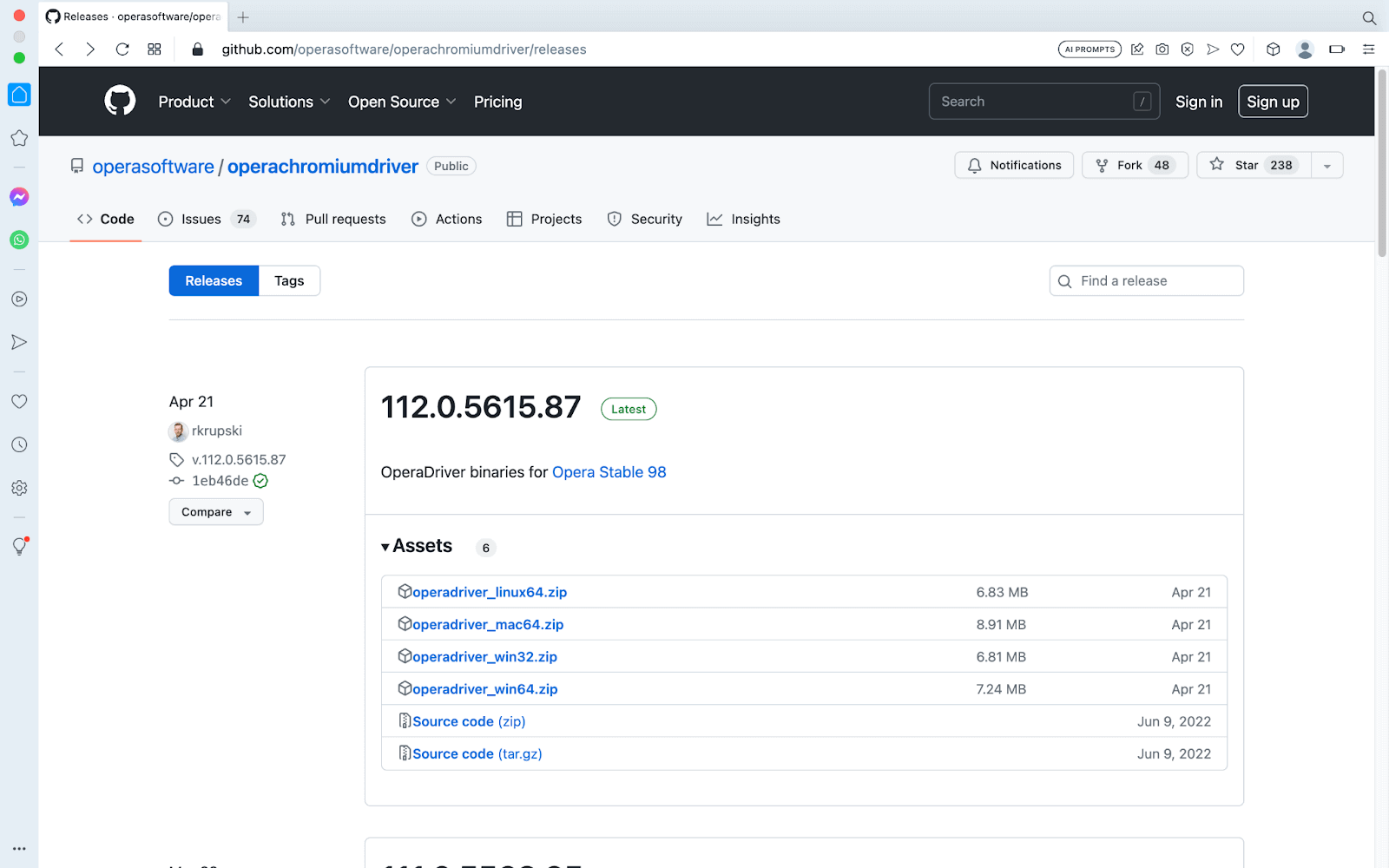Screen dimensions: 1389x868
Task: Fork the repository
Action: click(x=1135, y=165)
